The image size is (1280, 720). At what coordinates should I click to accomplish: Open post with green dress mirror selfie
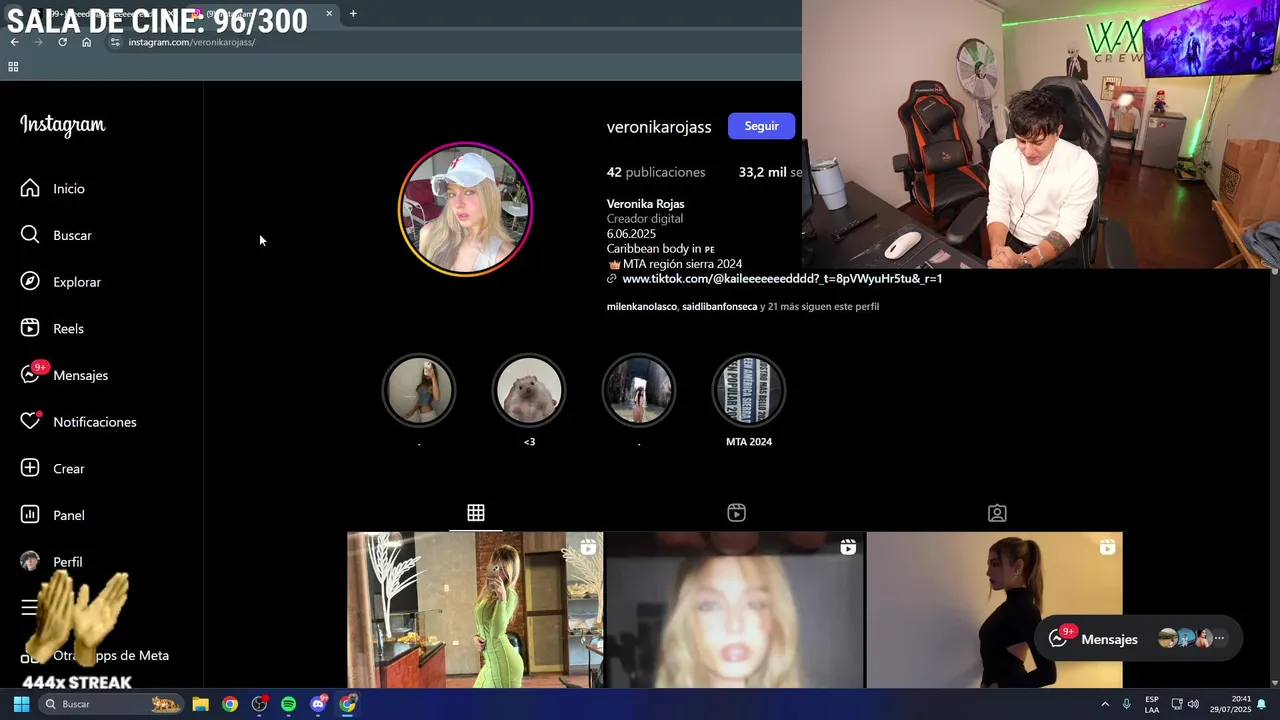(475, 610)
